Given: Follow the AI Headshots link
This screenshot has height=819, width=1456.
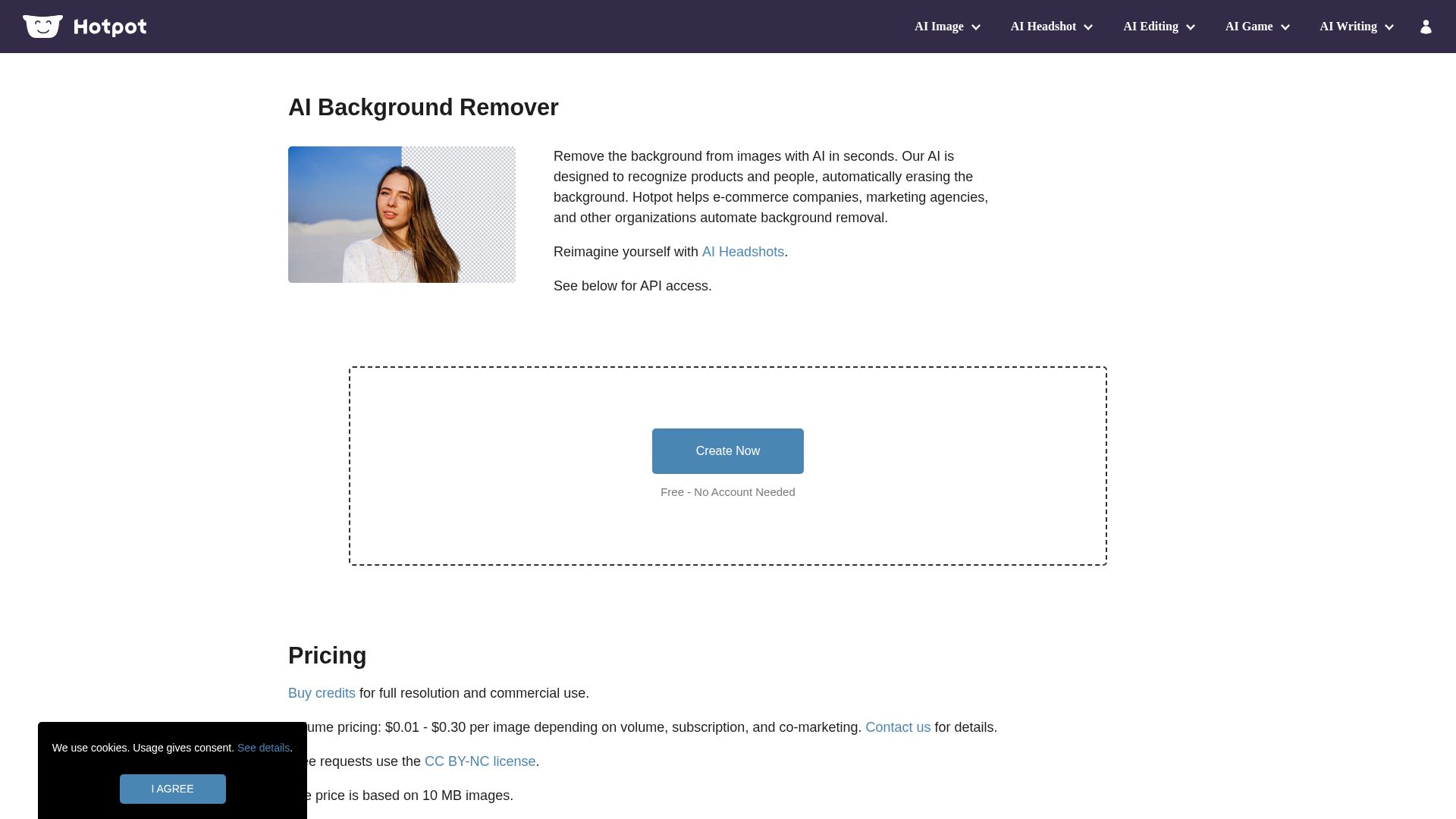Looking at the screenshot, I should 742,252.
